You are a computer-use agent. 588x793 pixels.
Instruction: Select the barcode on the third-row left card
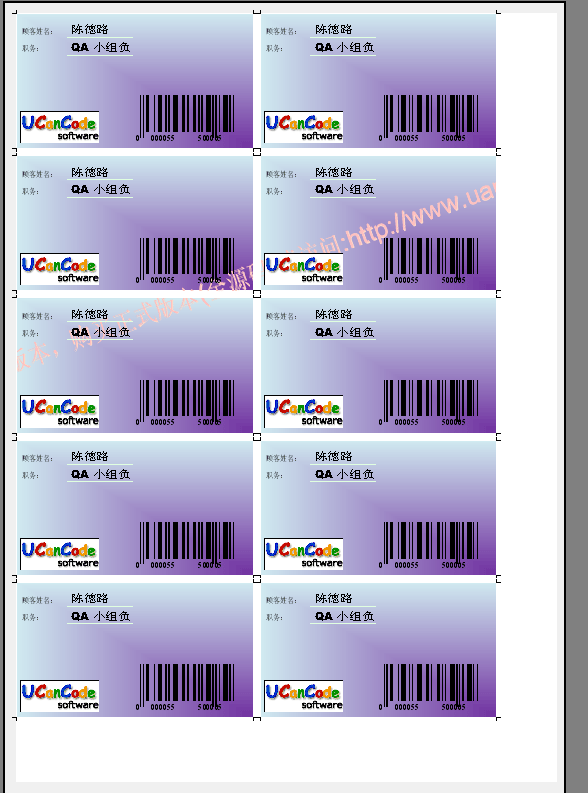coord(186,402)
